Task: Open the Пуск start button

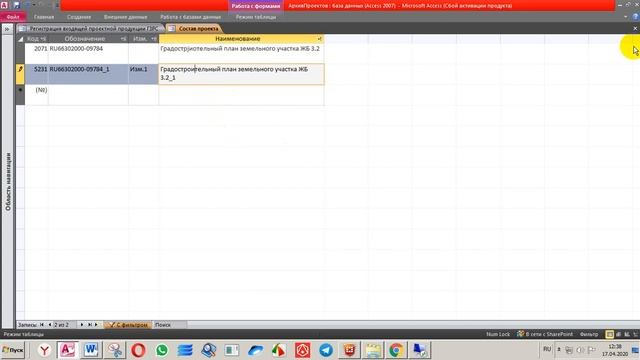Action: tap(13, 350)
